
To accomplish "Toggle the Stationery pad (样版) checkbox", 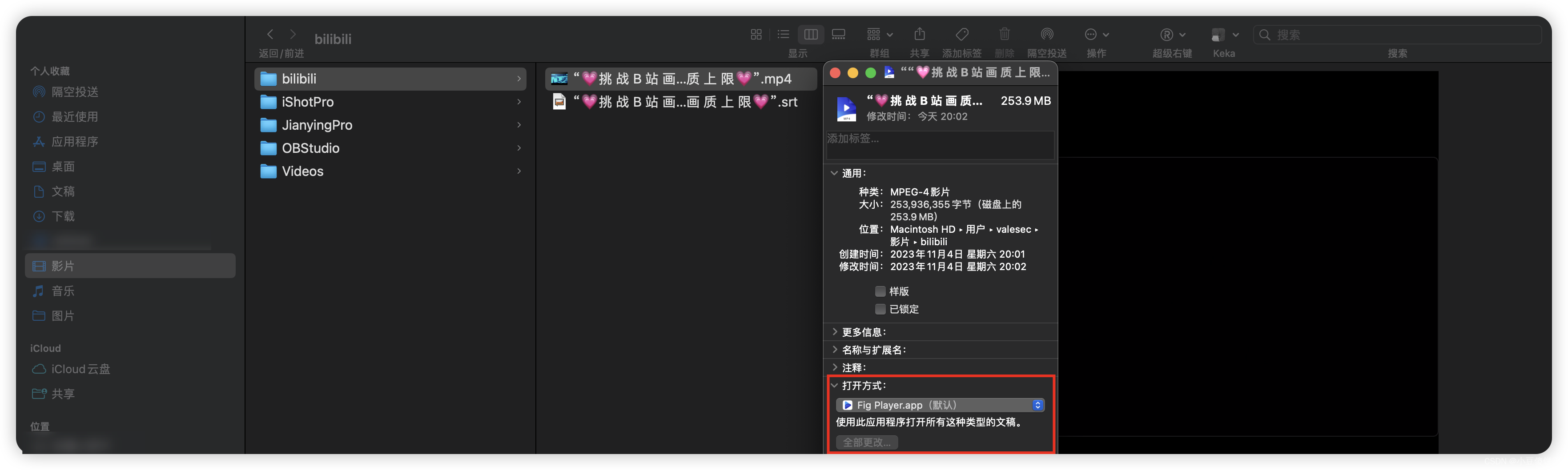I will [x=880, y=291].
